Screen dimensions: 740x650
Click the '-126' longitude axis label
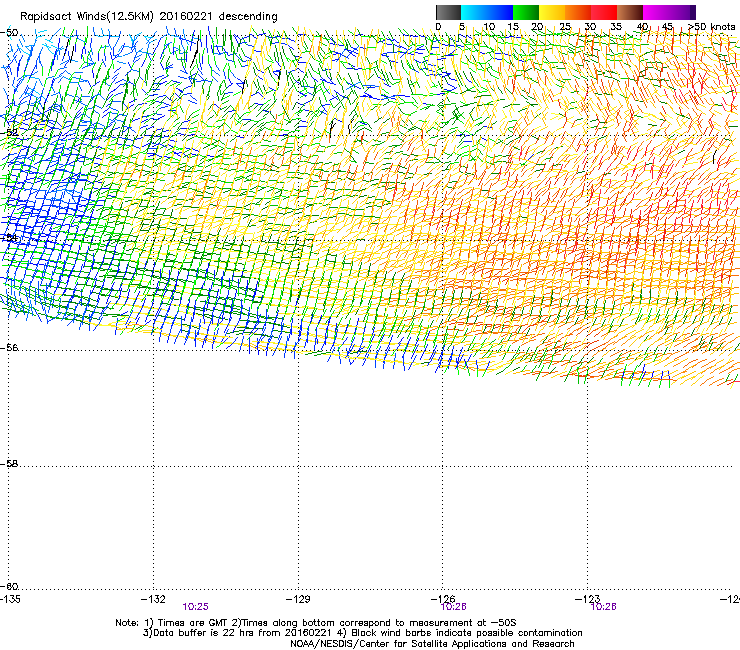coord(443,599)
